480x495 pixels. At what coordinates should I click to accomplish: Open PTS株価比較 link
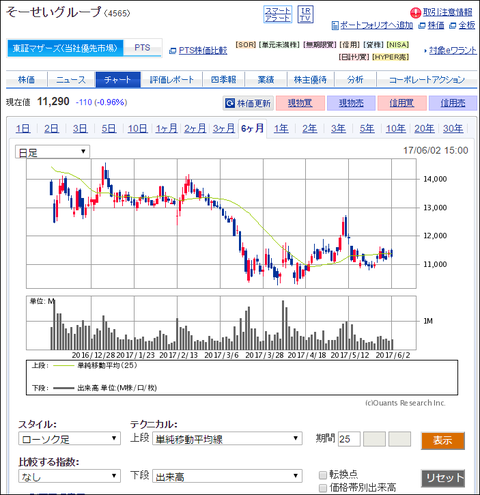[x=203, y=51]
